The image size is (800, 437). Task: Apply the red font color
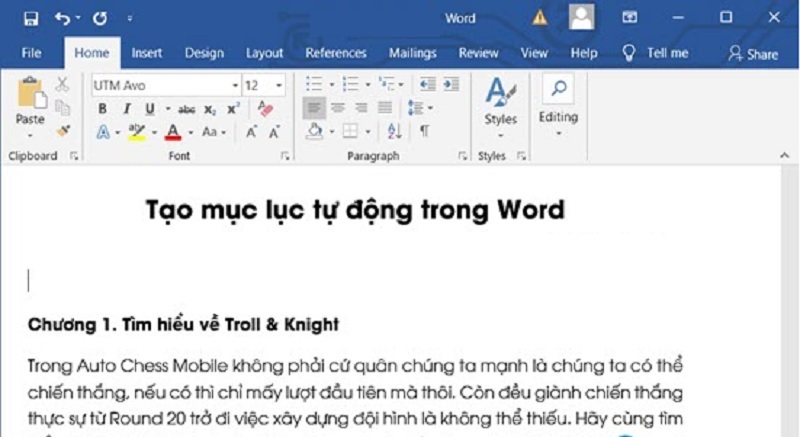point(173,133)
